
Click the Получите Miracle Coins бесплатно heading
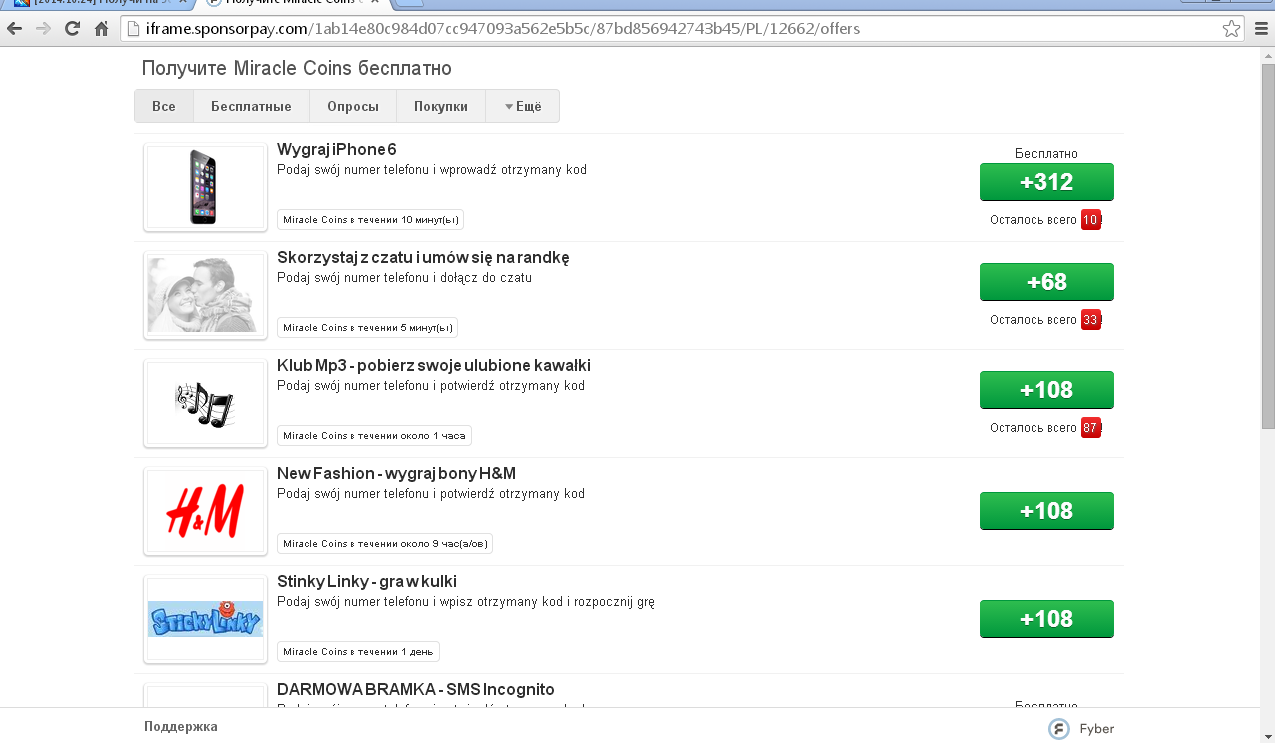click(x=297, y=69)
